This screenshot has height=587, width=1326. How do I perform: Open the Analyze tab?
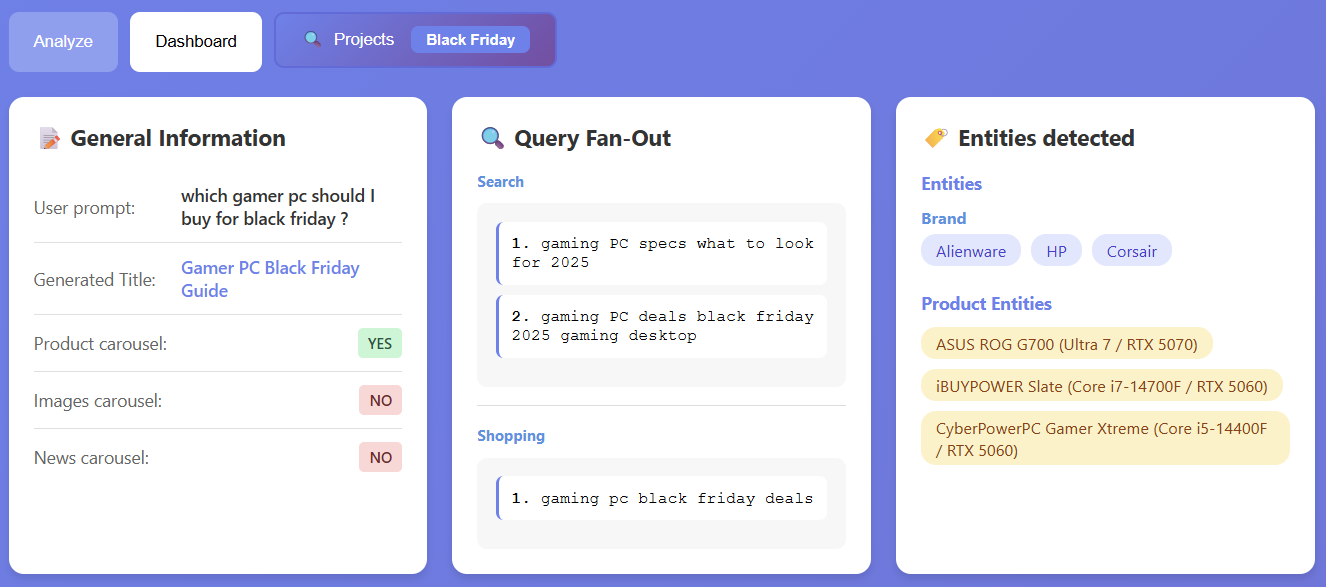click(x=63, y=42)
